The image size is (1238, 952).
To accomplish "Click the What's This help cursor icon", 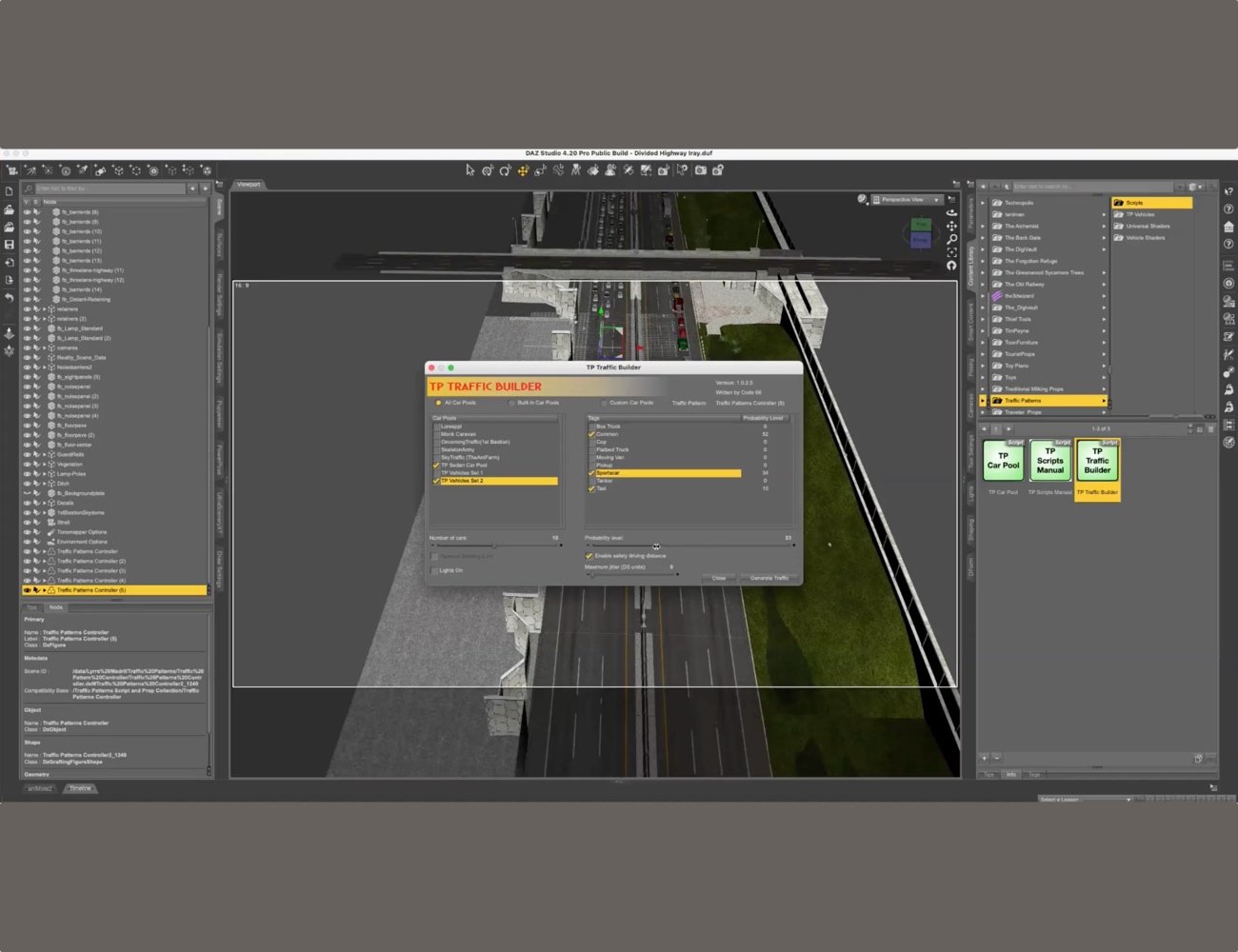I will click(1228, 191).
